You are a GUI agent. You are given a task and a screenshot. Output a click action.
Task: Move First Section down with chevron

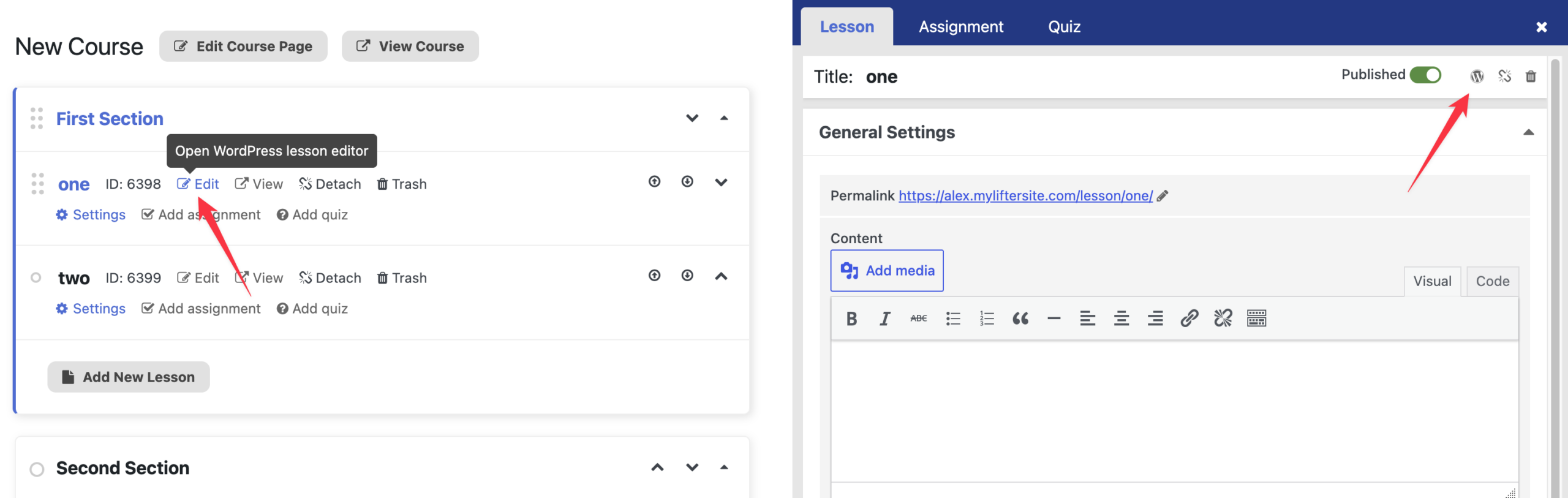point(692,118)
